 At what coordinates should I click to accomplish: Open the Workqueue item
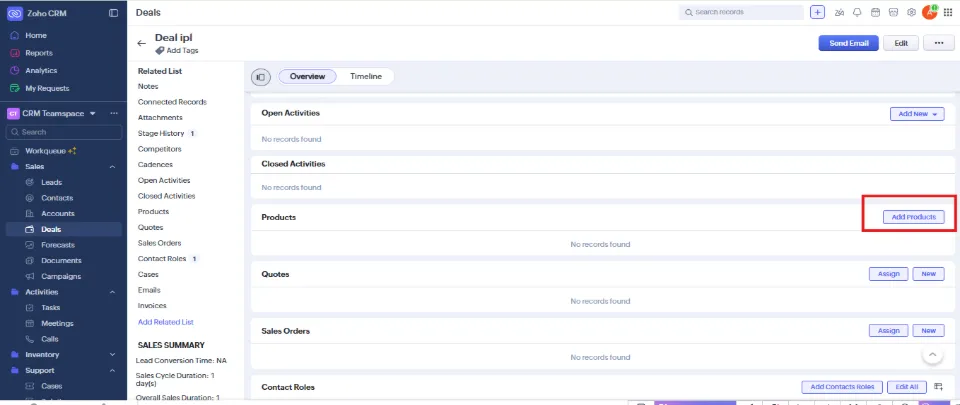pos(50,151)
